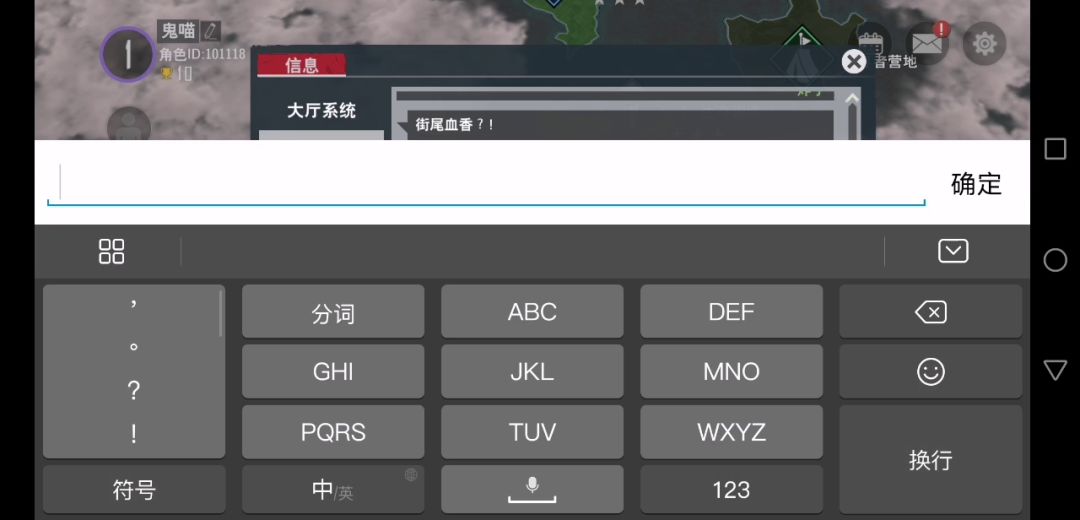Tap the mail envelope icon with alert
This screenshot has width=1080, height=520.
click(x=927, y=44)
